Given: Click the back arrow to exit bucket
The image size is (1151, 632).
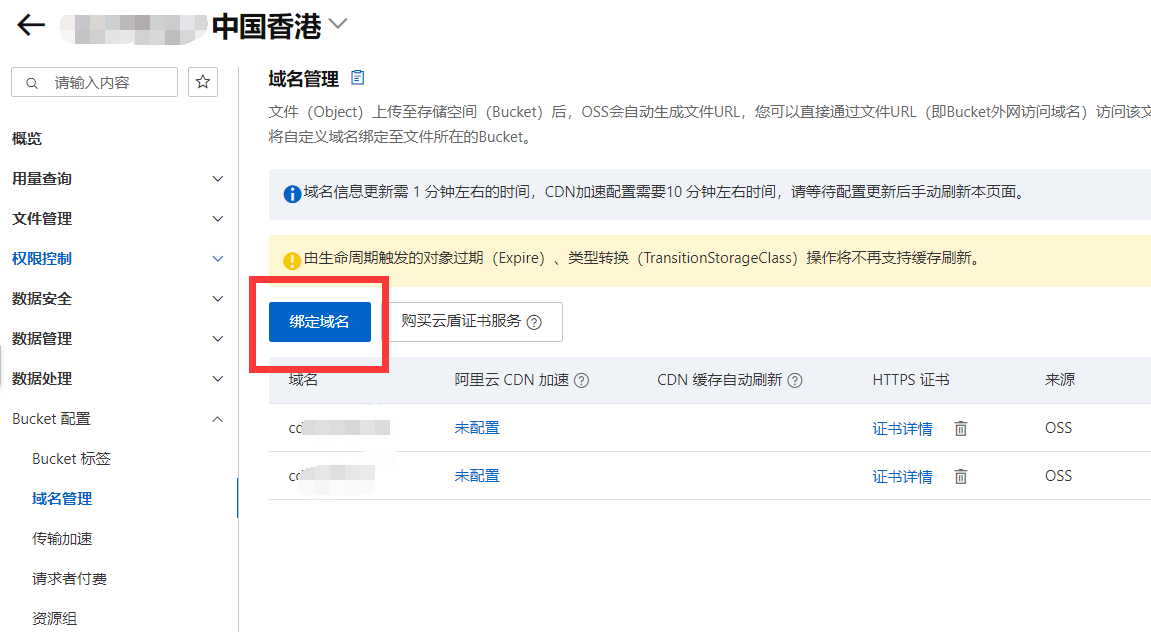Looking at the screenshot, I should coord(30,24).
